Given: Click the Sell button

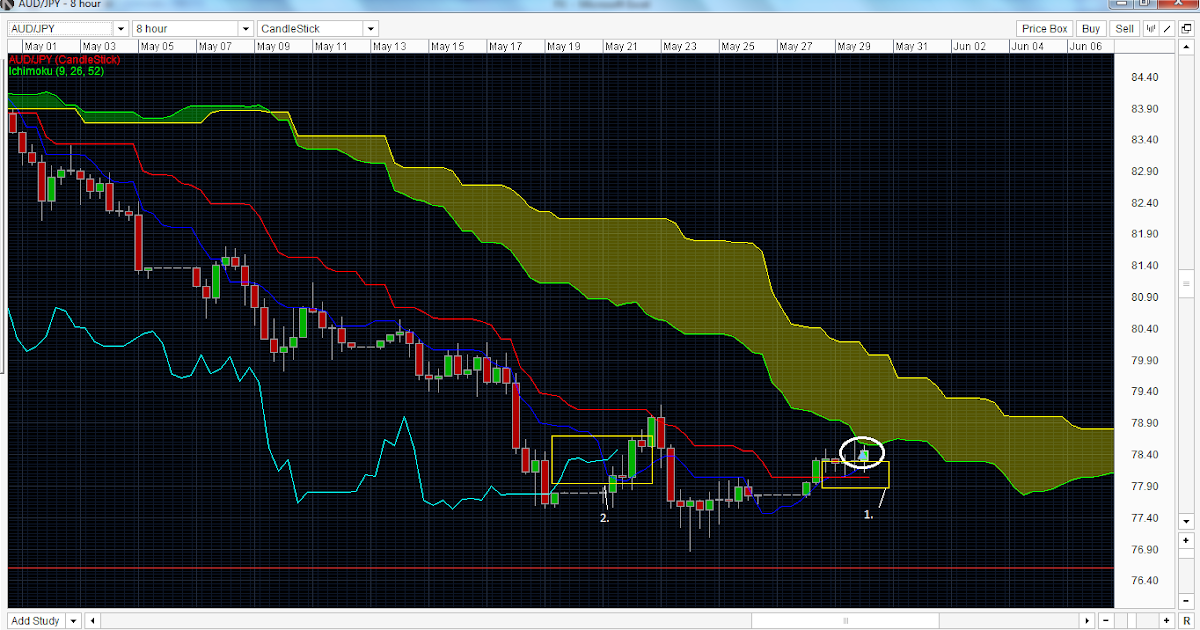Looking at the screenshot, I should [1125, 29].
